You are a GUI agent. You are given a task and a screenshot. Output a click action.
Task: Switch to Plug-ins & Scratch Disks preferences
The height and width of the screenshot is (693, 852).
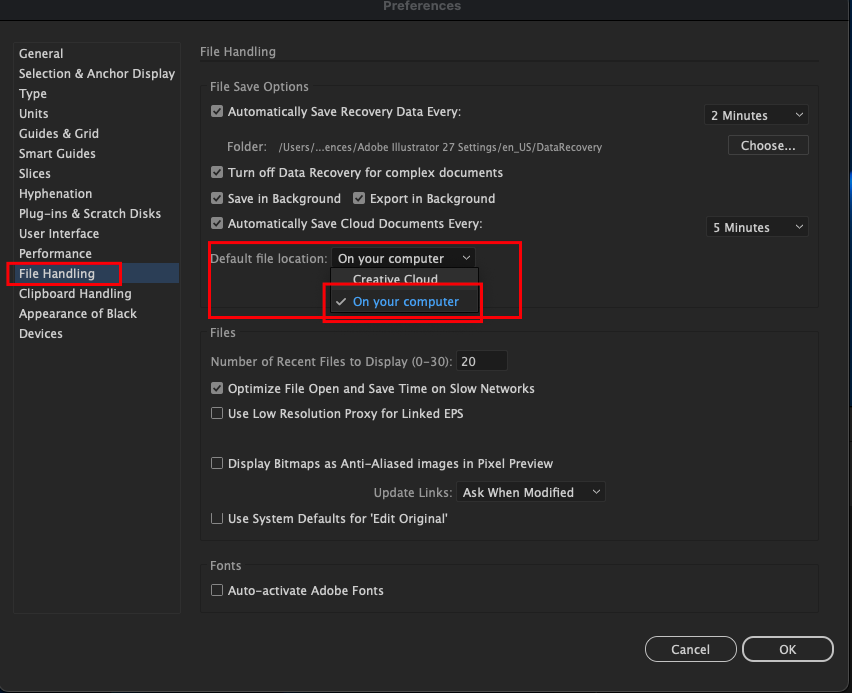coord(90,213)
